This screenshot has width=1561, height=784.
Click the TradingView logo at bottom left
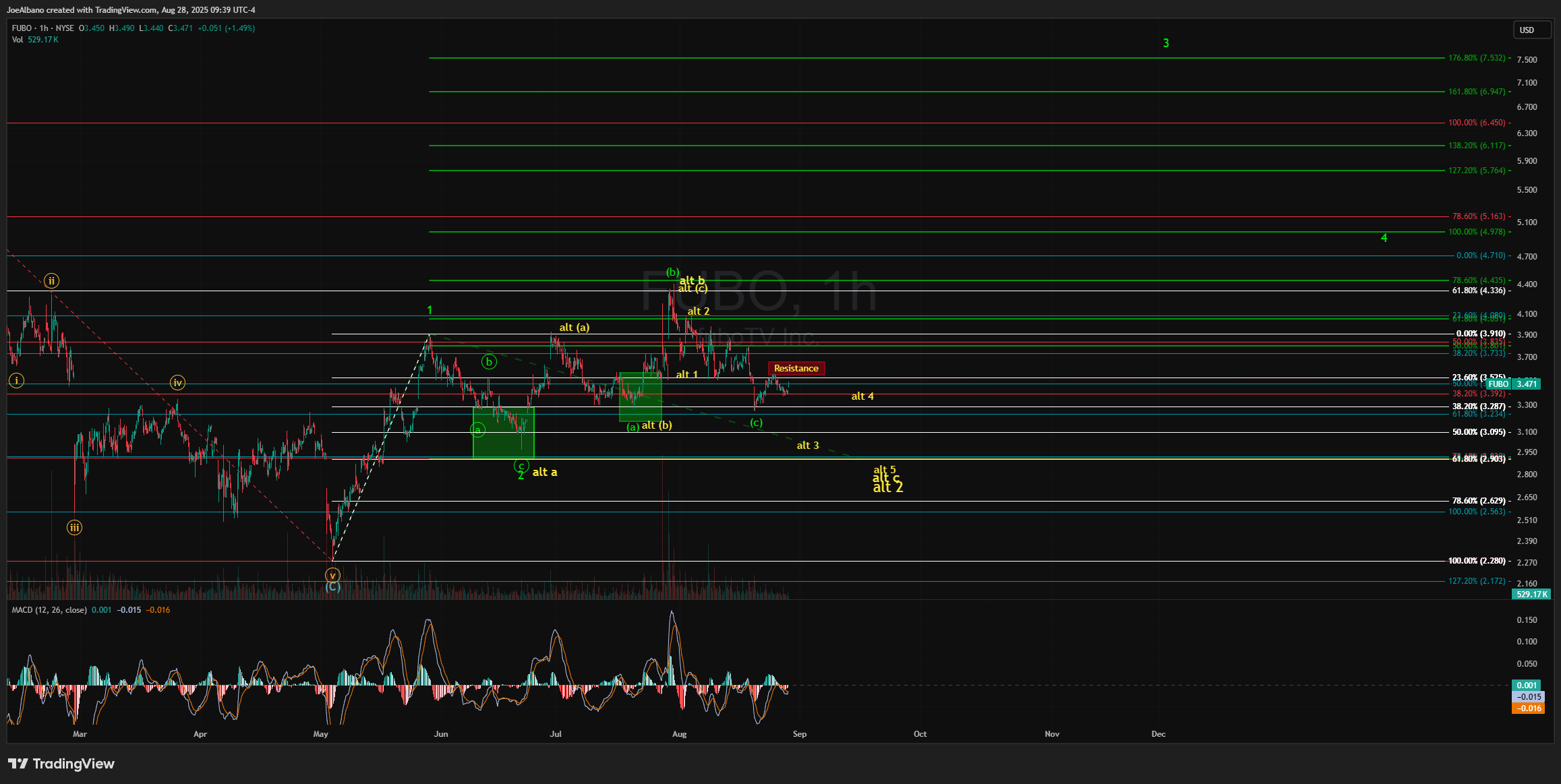click(61, 763)
